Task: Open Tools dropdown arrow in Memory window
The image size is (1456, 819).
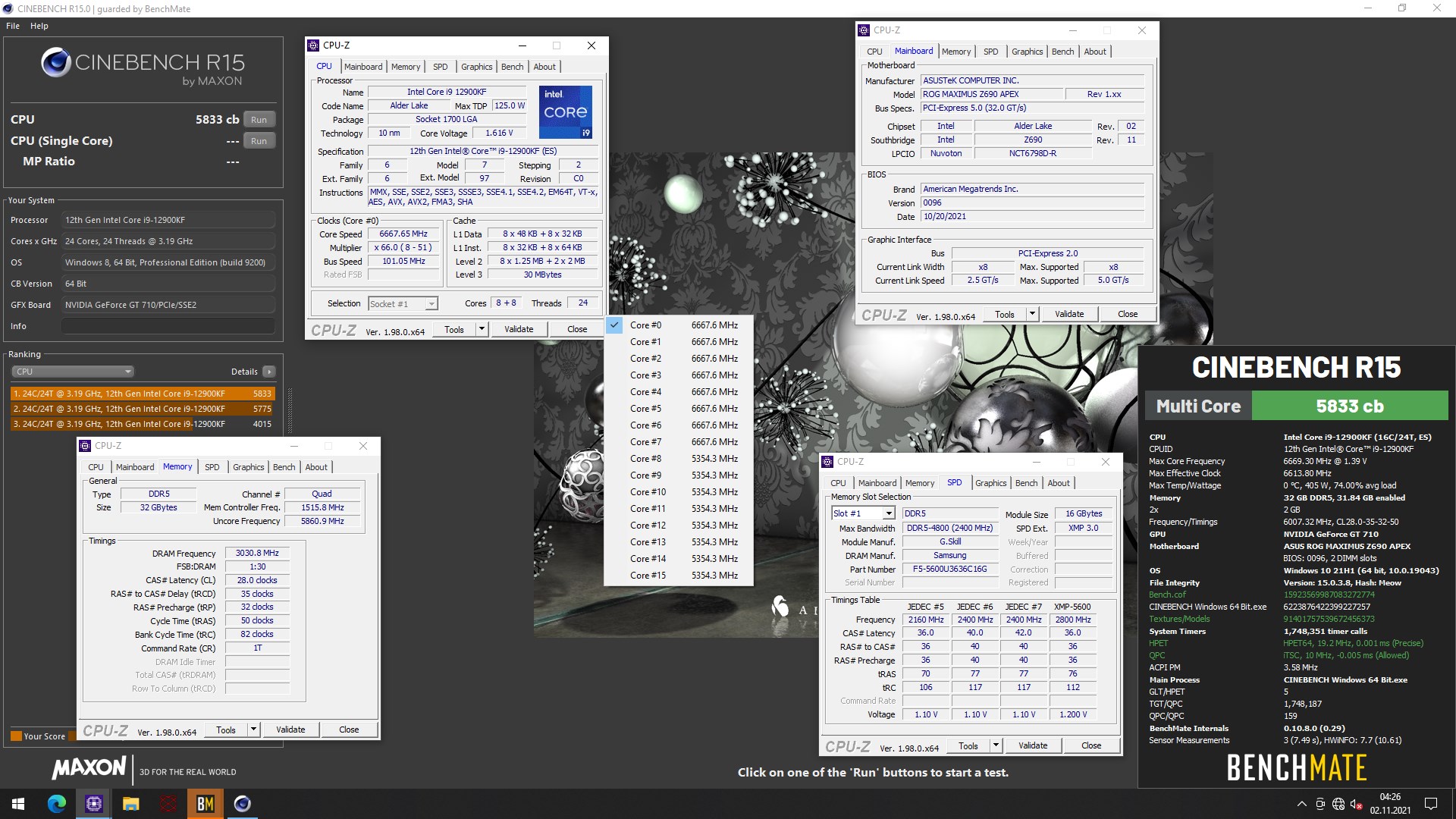Action: pyautogui.click(x=253, y=730)
